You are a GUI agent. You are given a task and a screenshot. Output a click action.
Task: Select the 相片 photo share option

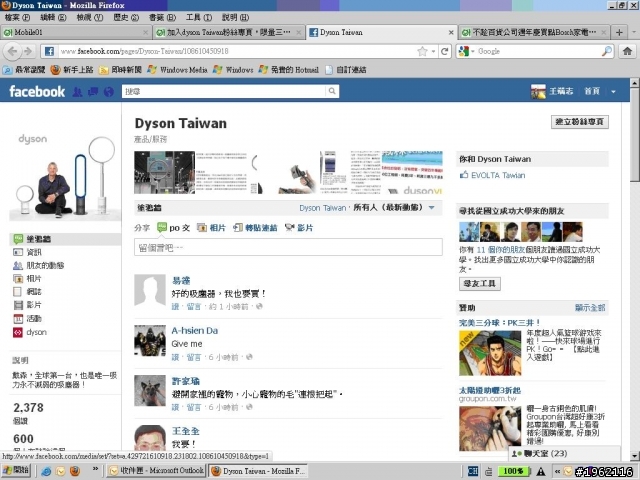[211, 228]
